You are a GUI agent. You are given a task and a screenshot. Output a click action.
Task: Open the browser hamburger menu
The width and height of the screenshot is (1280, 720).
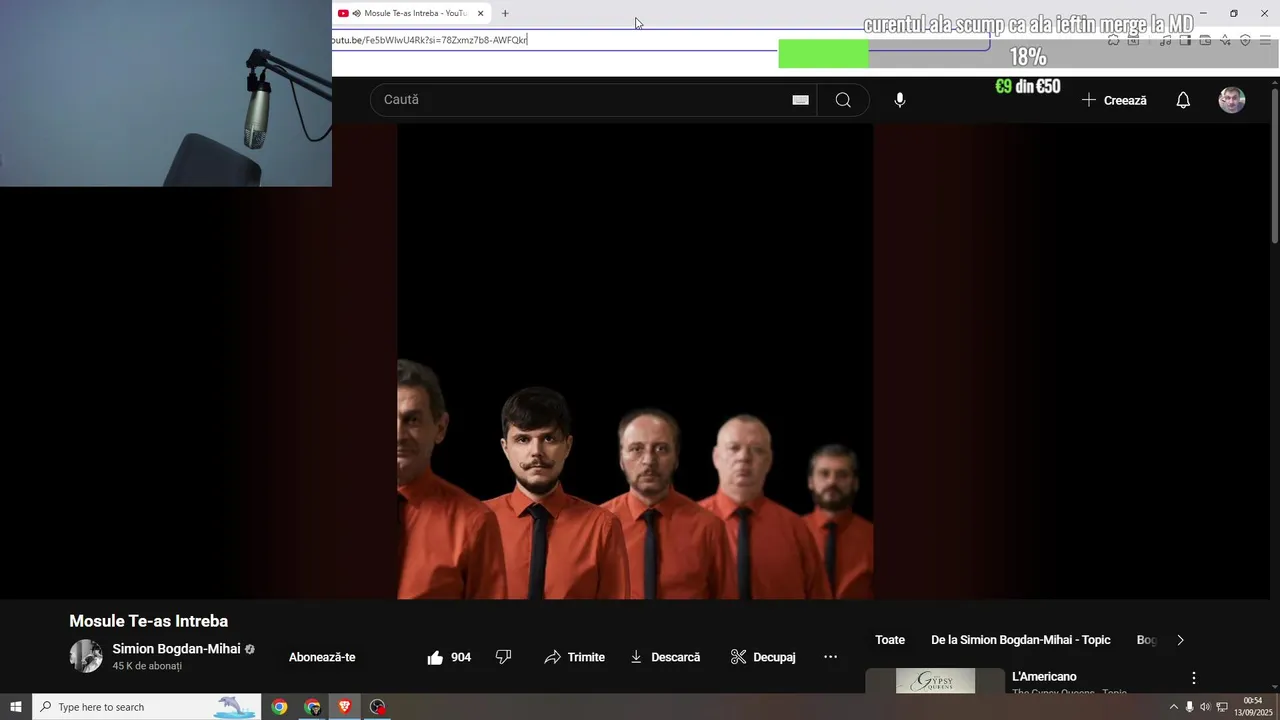pos(1265,40)
